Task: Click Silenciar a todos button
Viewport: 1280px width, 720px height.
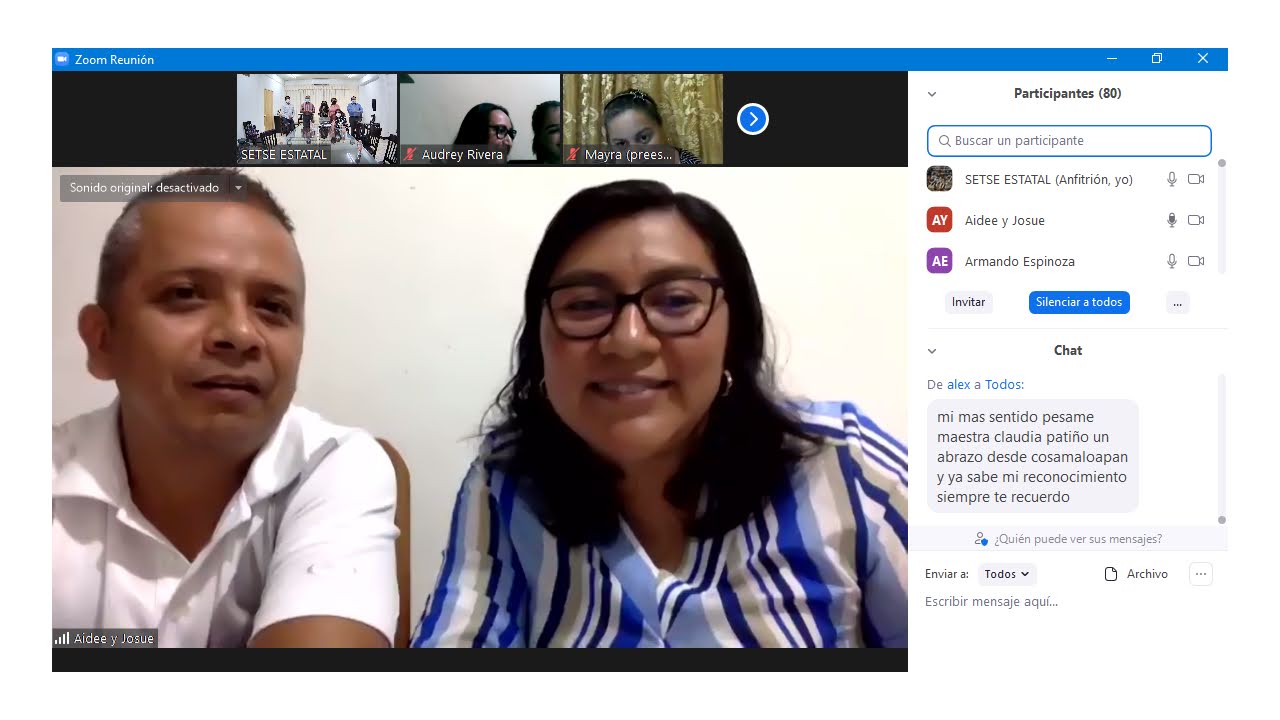Action: point(1079,302)
